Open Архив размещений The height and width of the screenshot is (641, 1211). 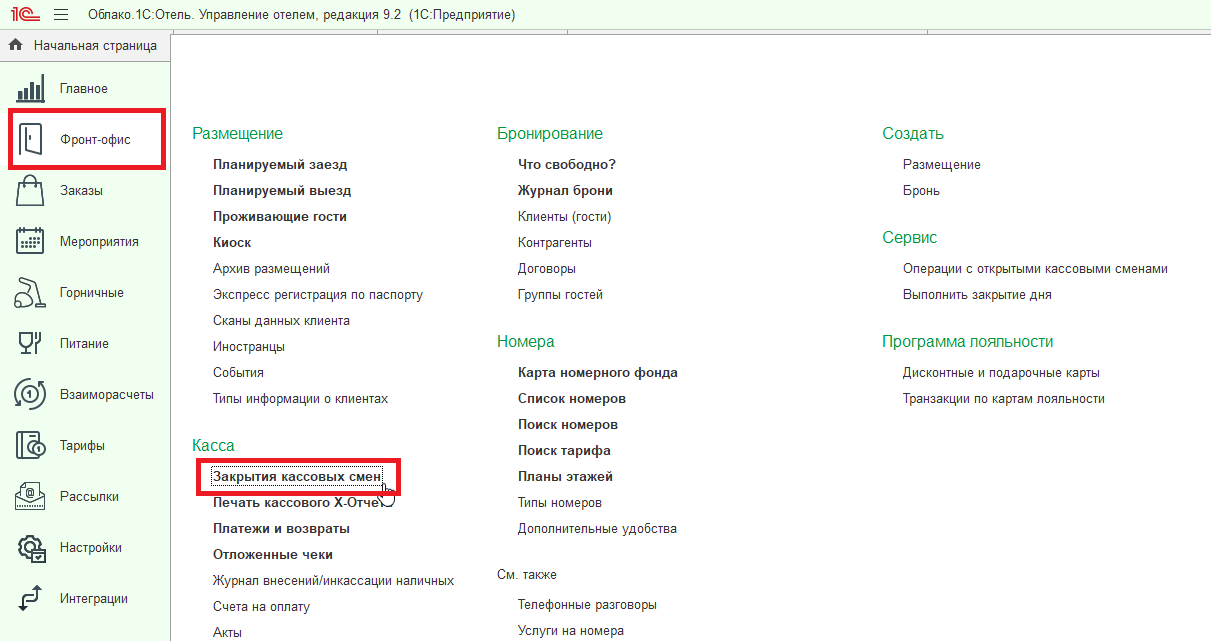point(271,269)
